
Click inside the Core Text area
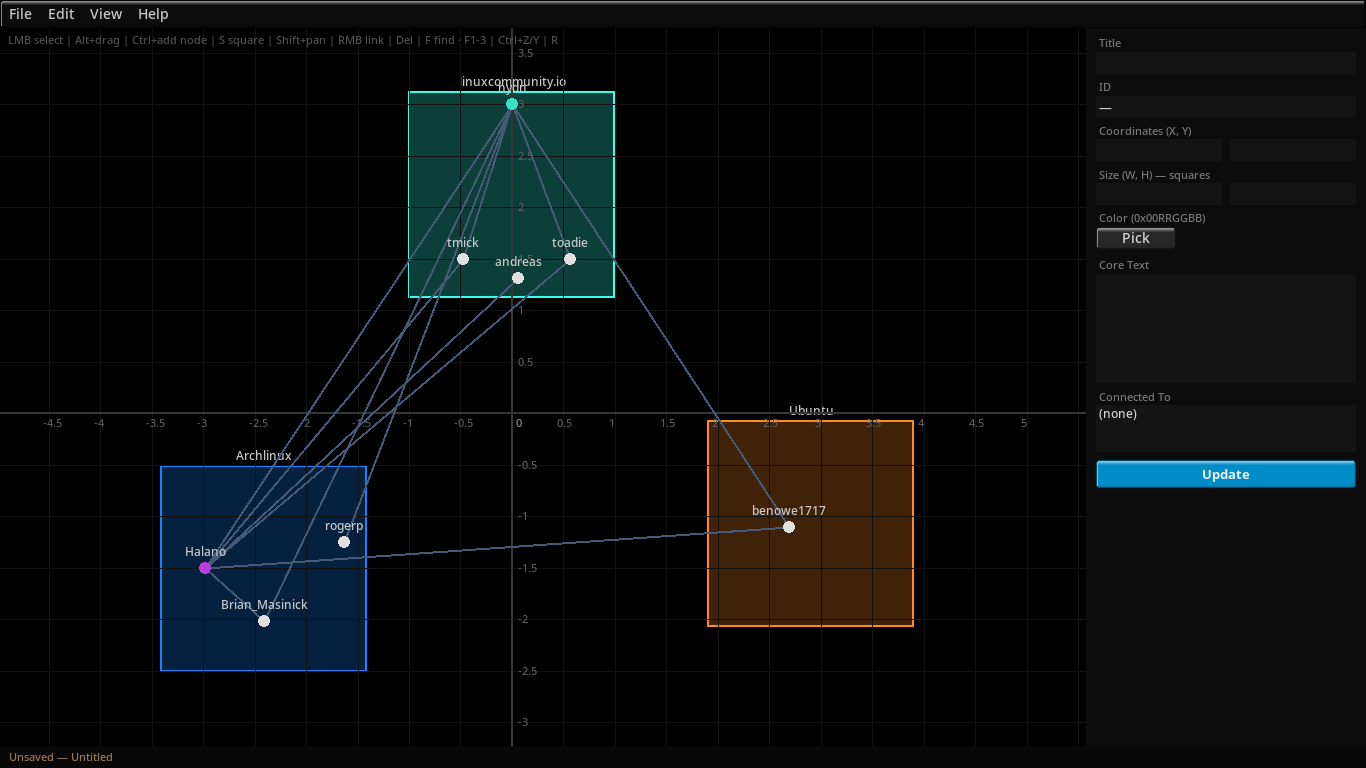[1226, 328]
